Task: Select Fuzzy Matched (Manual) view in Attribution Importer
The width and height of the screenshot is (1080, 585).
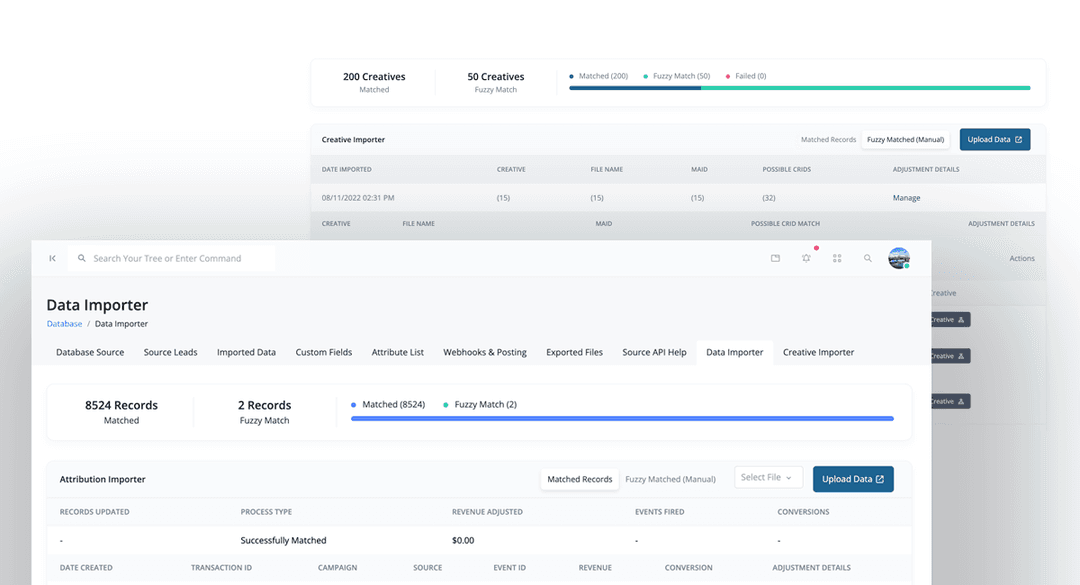Action: [x=671, y=479]
